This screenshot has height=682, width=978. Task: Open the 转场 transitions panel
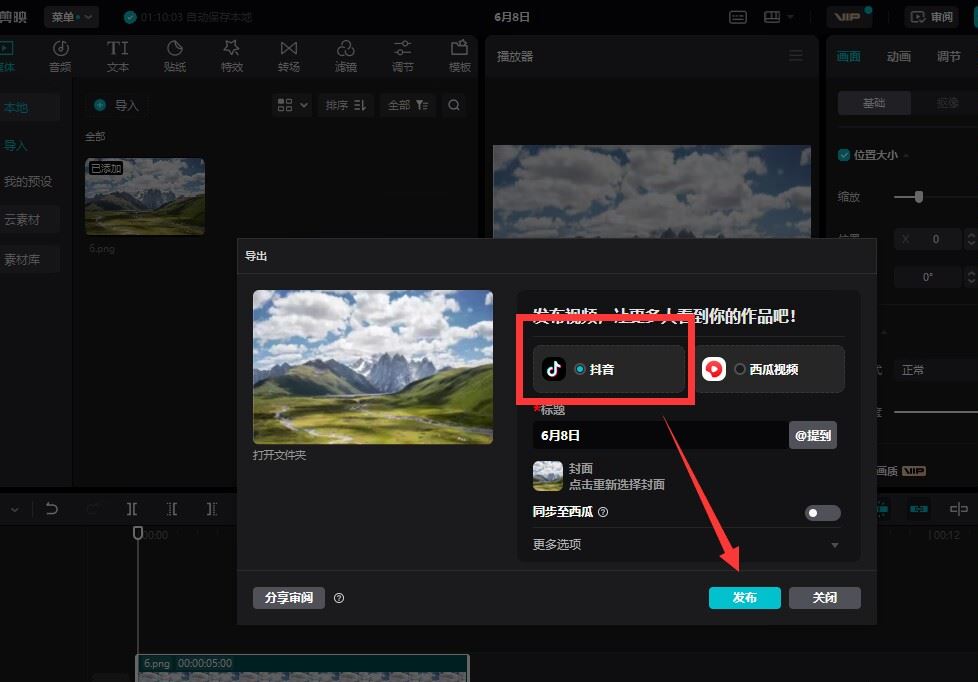coord(289,56)
